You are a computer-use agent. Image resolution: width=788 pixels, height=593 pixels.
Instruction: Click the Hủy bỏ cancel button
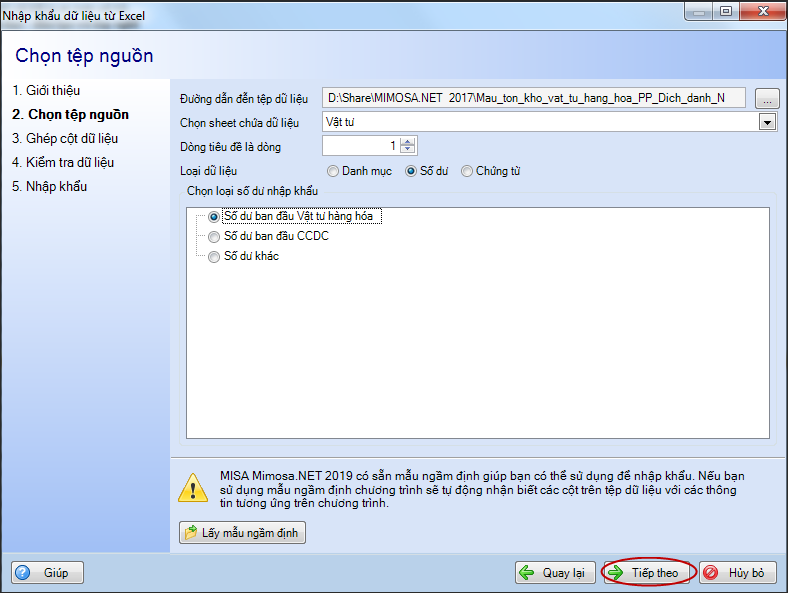[738, 572]
